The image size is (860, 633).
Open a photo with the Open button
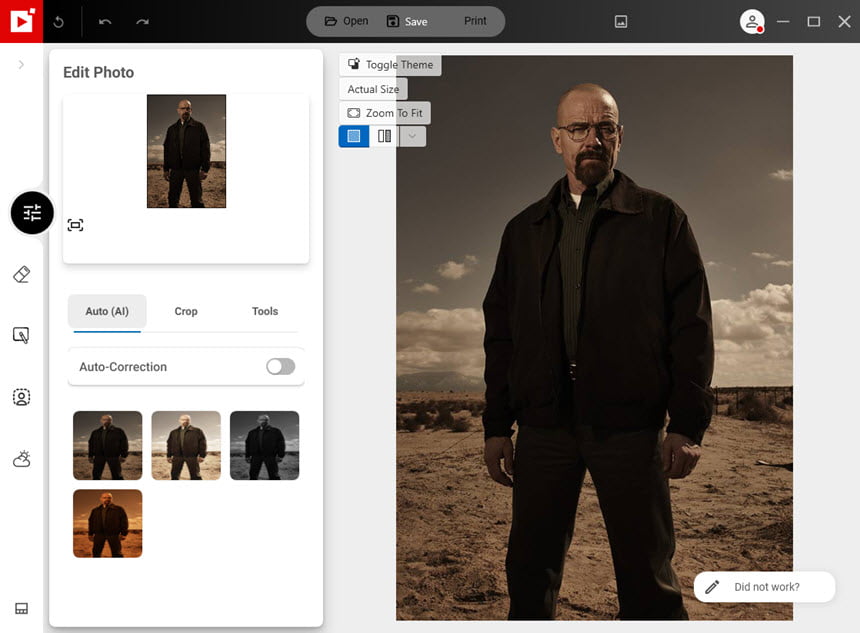point(347,21)
